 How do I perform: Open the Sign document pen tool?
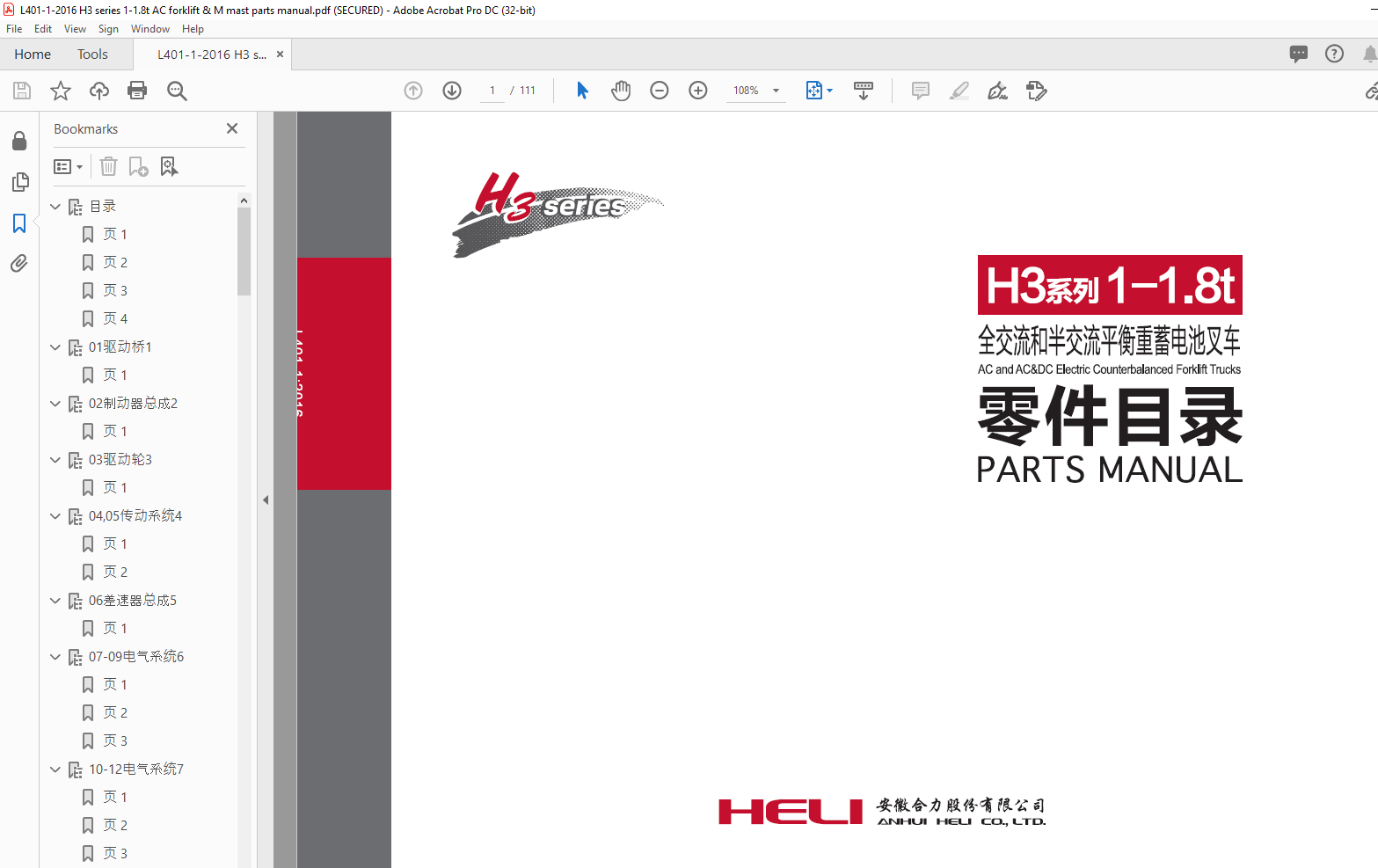pos(998,91)
